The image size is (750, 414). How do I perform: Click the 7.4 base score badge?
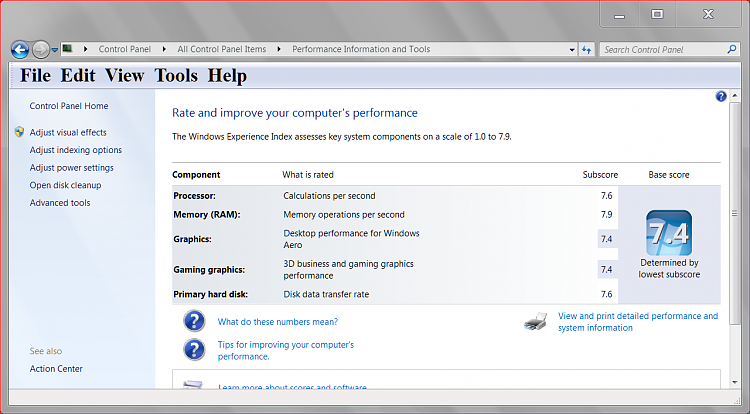669,233
